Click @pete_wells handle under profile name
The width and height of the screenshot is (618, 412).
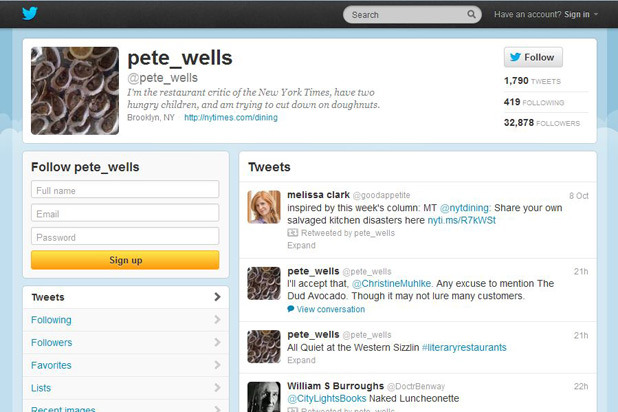point(162,78)
